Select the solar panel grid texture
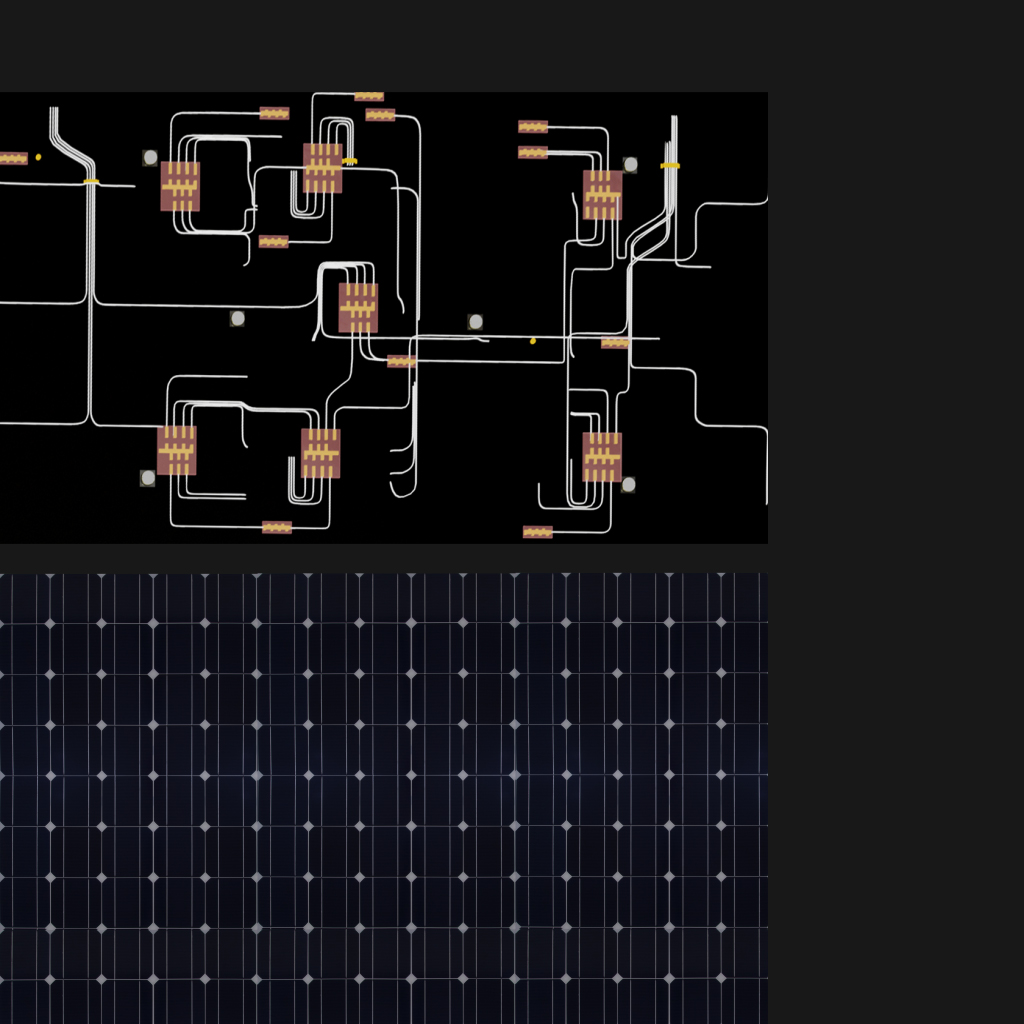 point(384,798)
